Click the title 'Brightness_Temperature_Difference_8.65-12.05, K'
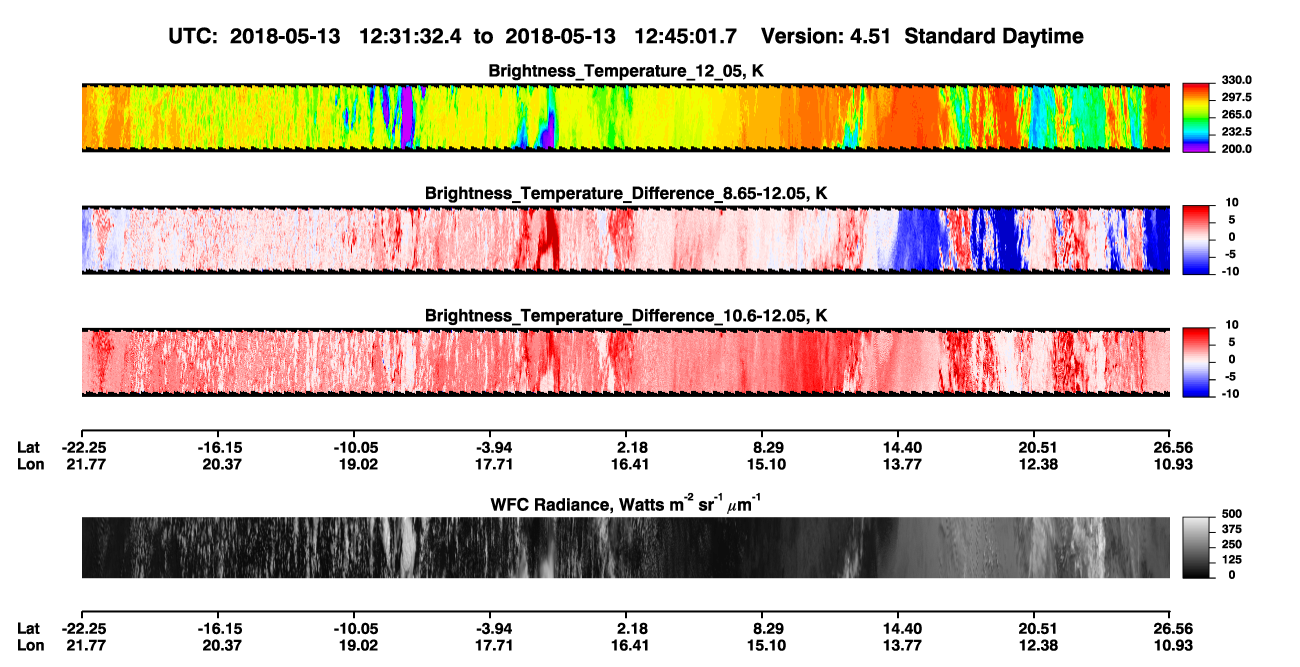This screenshot has width=1300, height=667. point(626,193)
